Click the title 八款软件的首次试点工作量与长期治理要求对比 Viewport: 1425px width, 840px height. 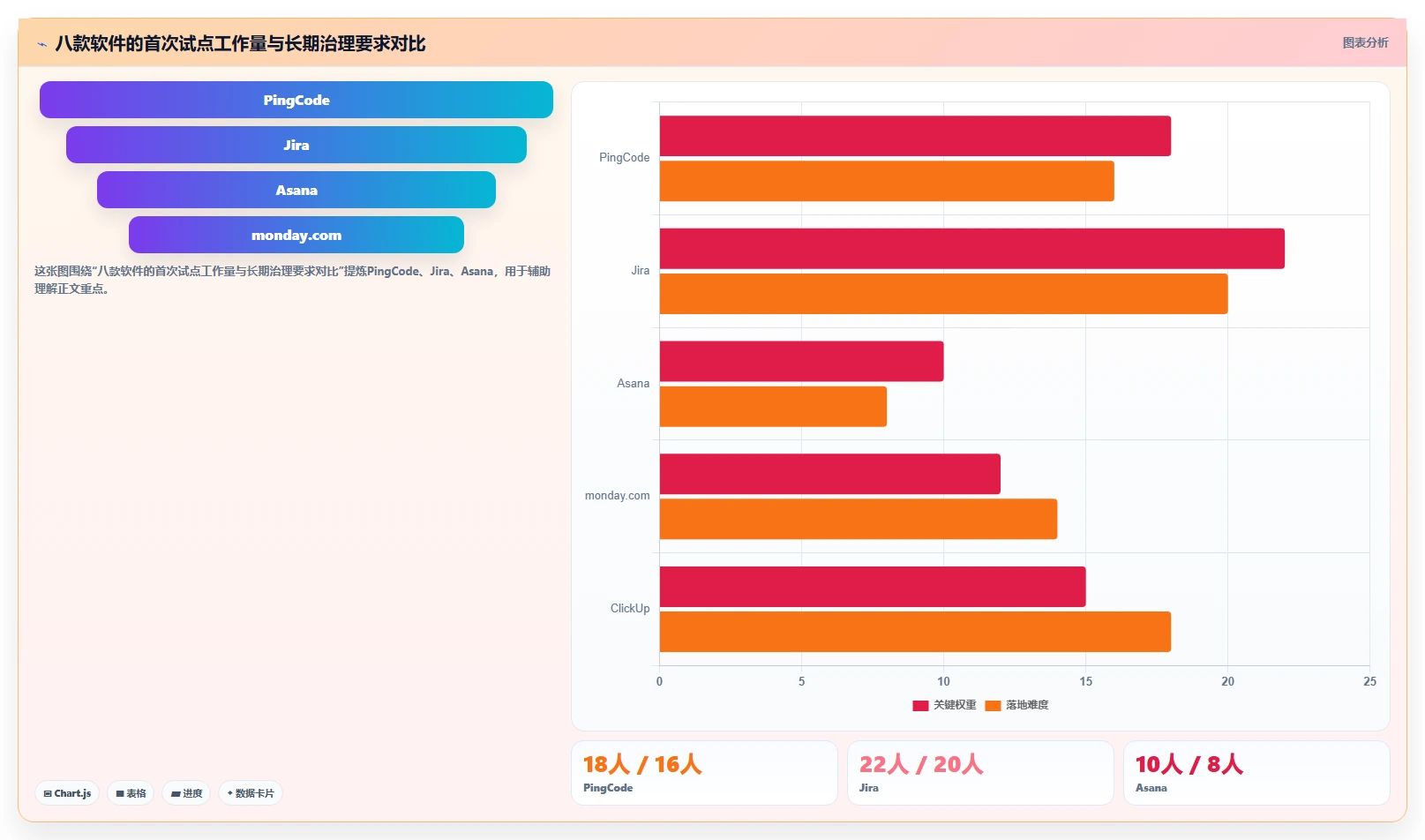[x=240, y=43]
